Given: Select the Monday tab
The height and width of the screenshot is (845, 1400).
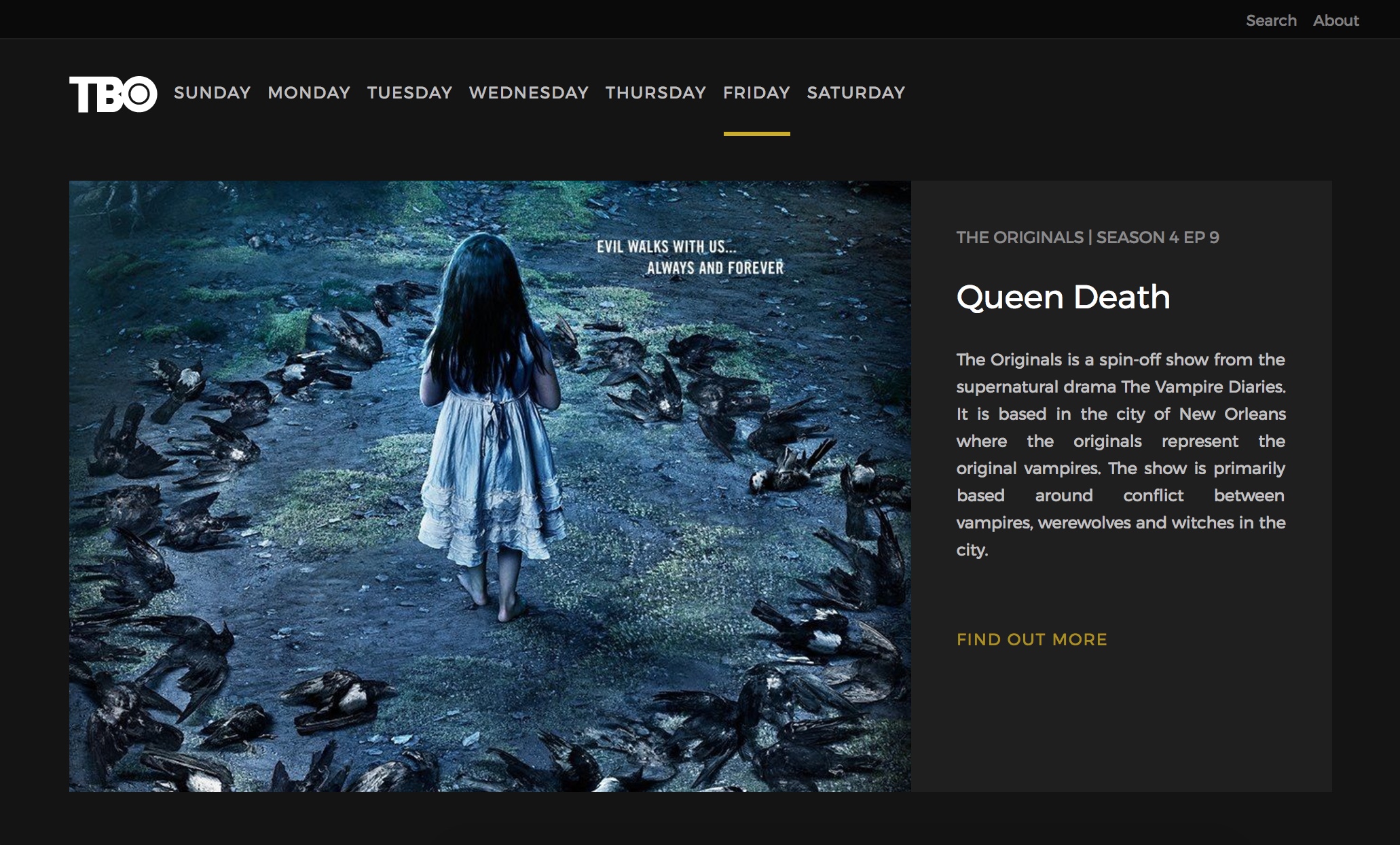Looking at the screenshot, I should [309, 92].
